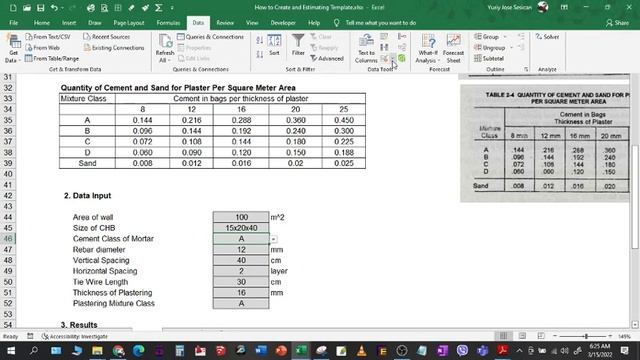Screen dimensions: 640x360
Task: Click the zoom slider handle
Action: point(586,336)
